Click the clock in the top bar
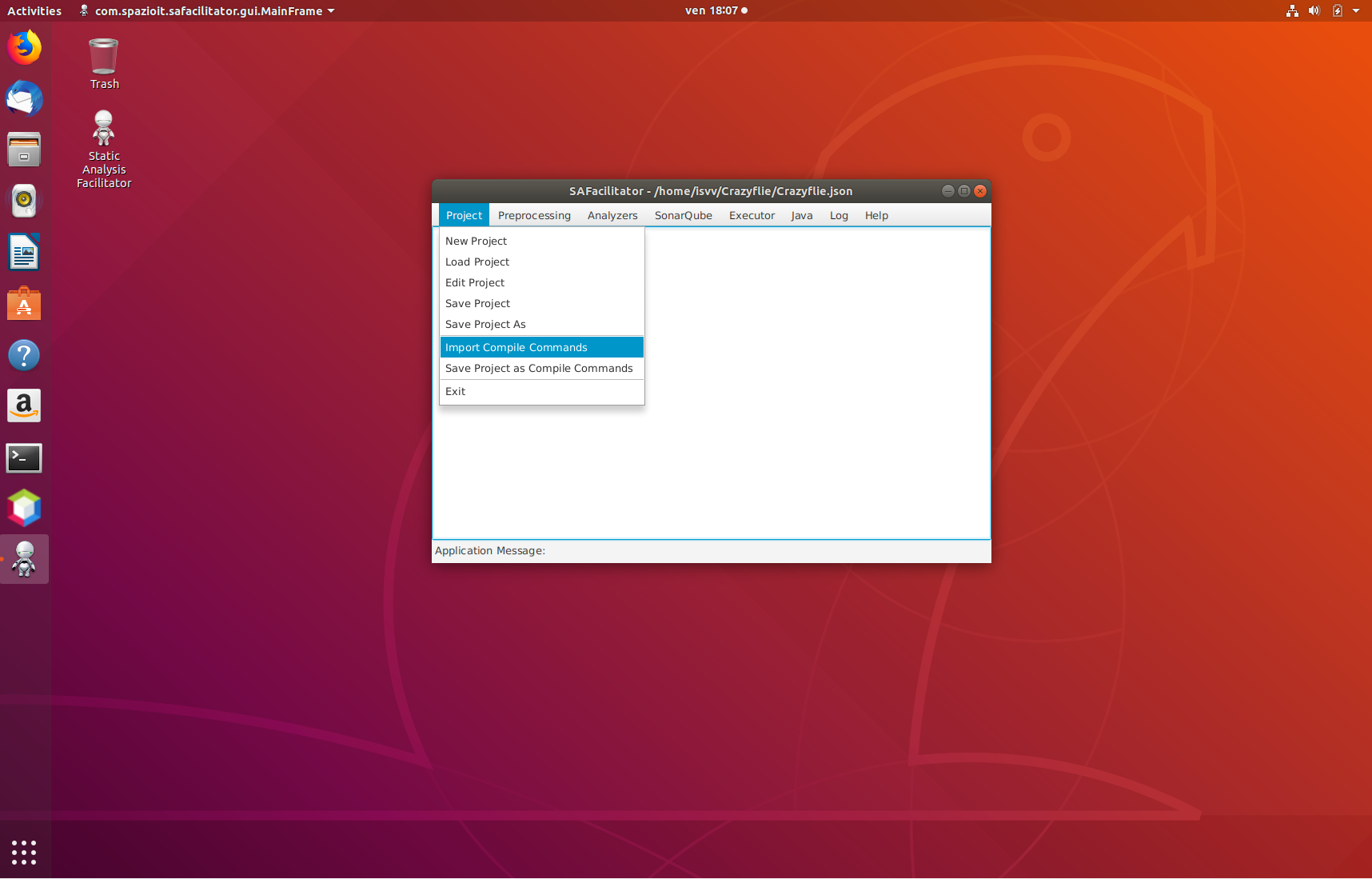This screenshot has width=1372, height=879. tap(712, 10)
